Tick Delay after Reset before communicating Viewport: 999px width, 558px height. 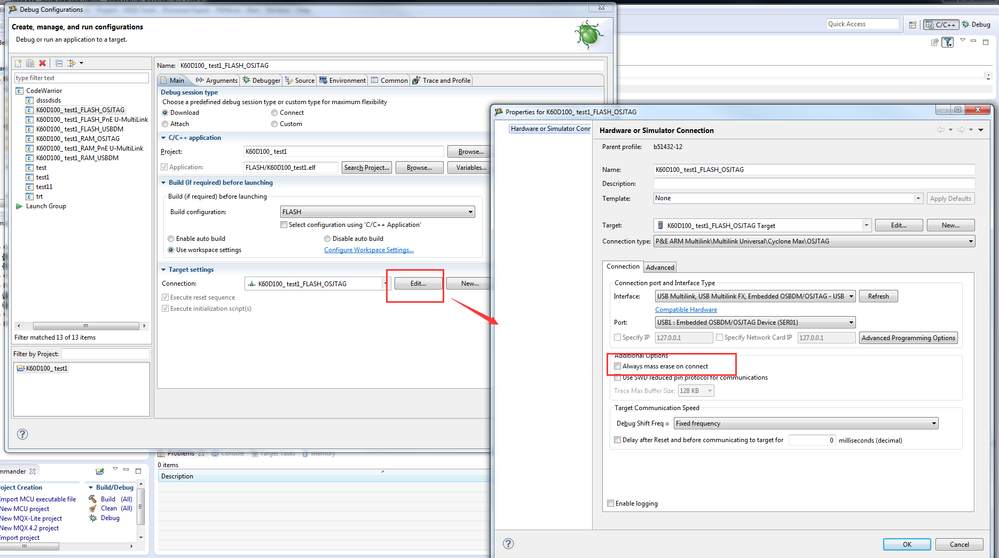[x=617, y=440]
